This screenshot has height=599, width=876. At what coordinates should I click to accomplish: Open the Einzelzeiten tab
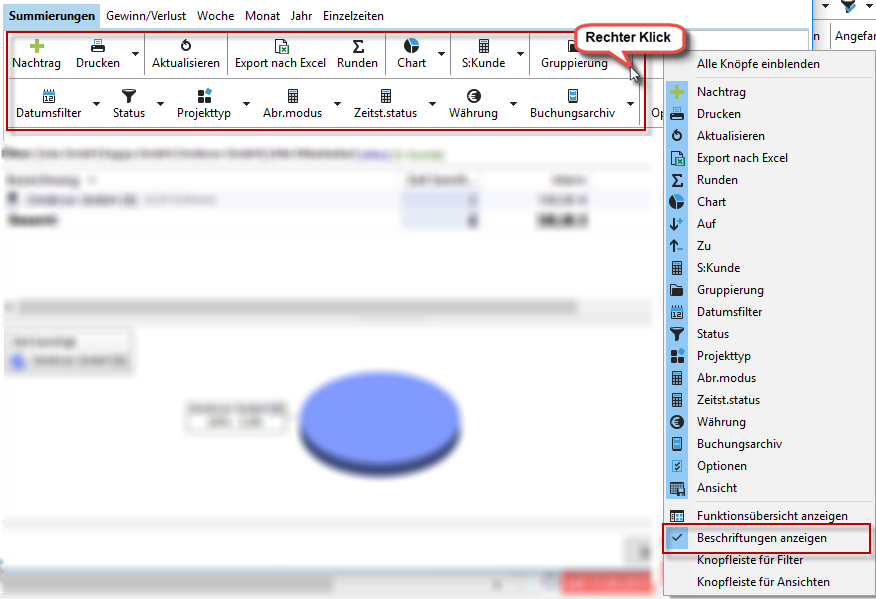[x=353, y=16]
